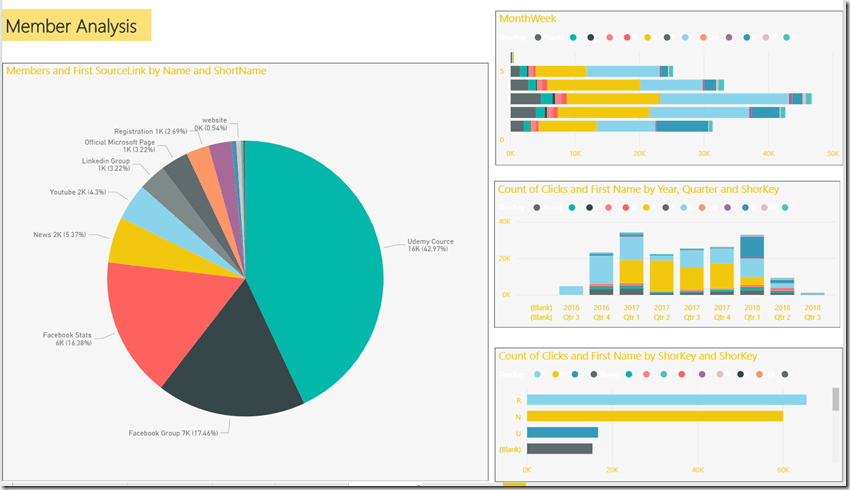Click the 2016 Qtr 3 light blue column
This screenshot has height=490, width=850.
571,290
